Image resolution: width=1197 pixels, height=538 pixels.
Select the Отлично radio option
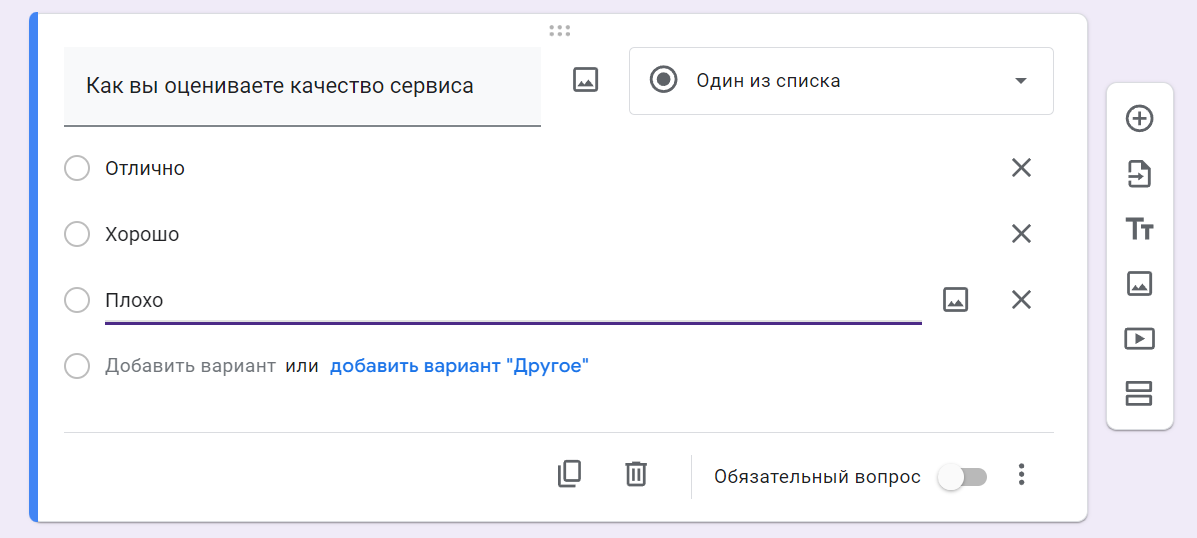point(77,169)
